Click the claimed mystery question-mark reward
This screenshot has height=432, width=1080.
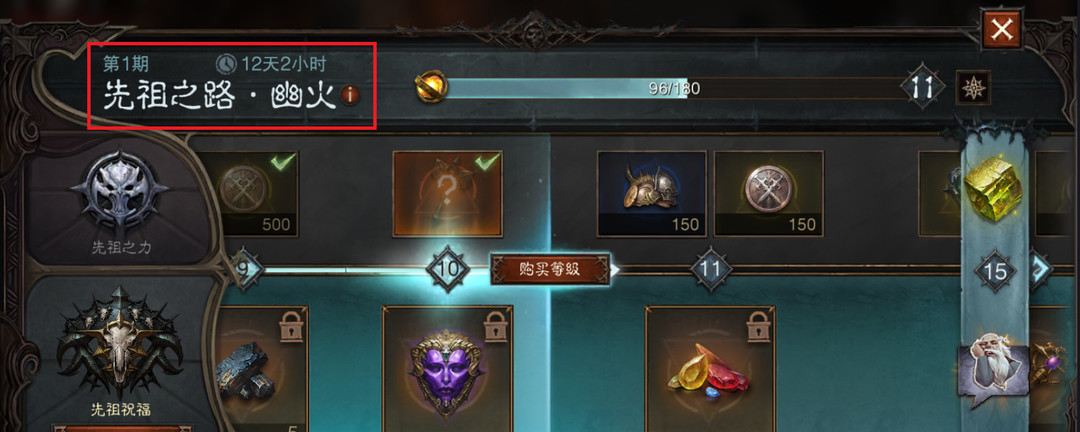[448, 193]
